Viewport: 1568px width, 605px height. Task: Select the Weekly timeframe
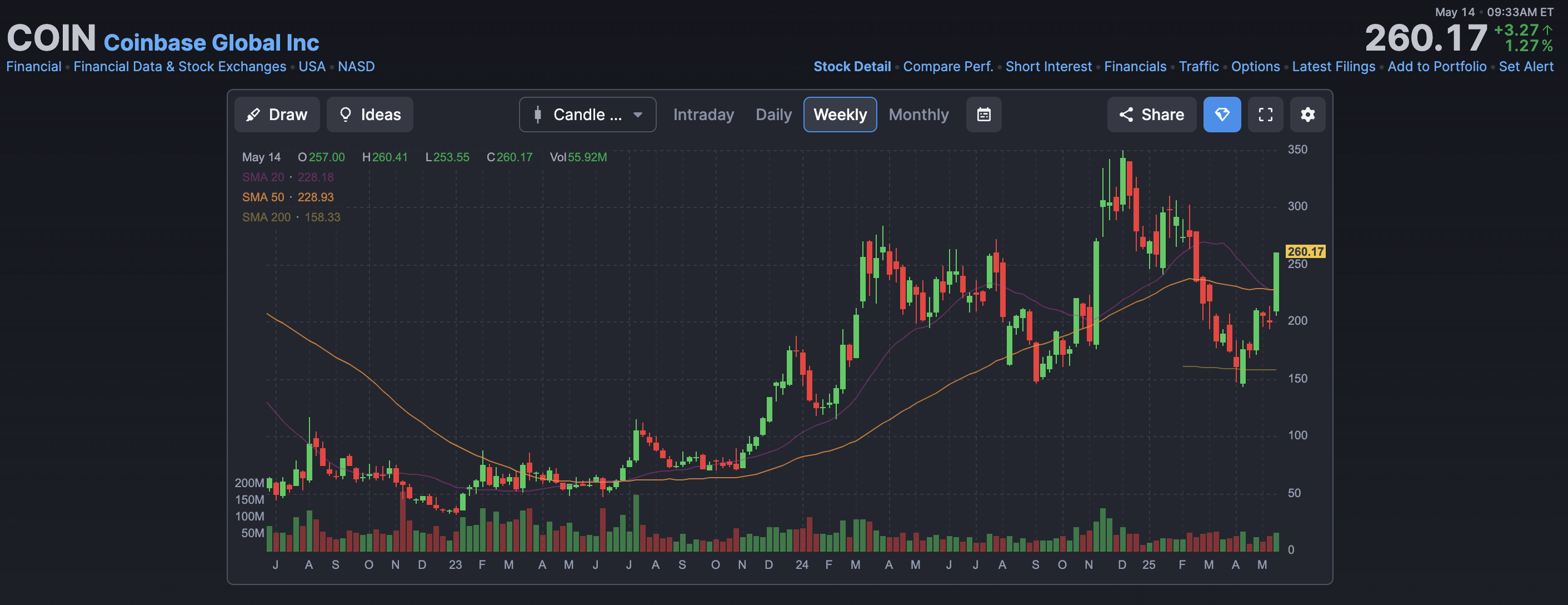840,115
